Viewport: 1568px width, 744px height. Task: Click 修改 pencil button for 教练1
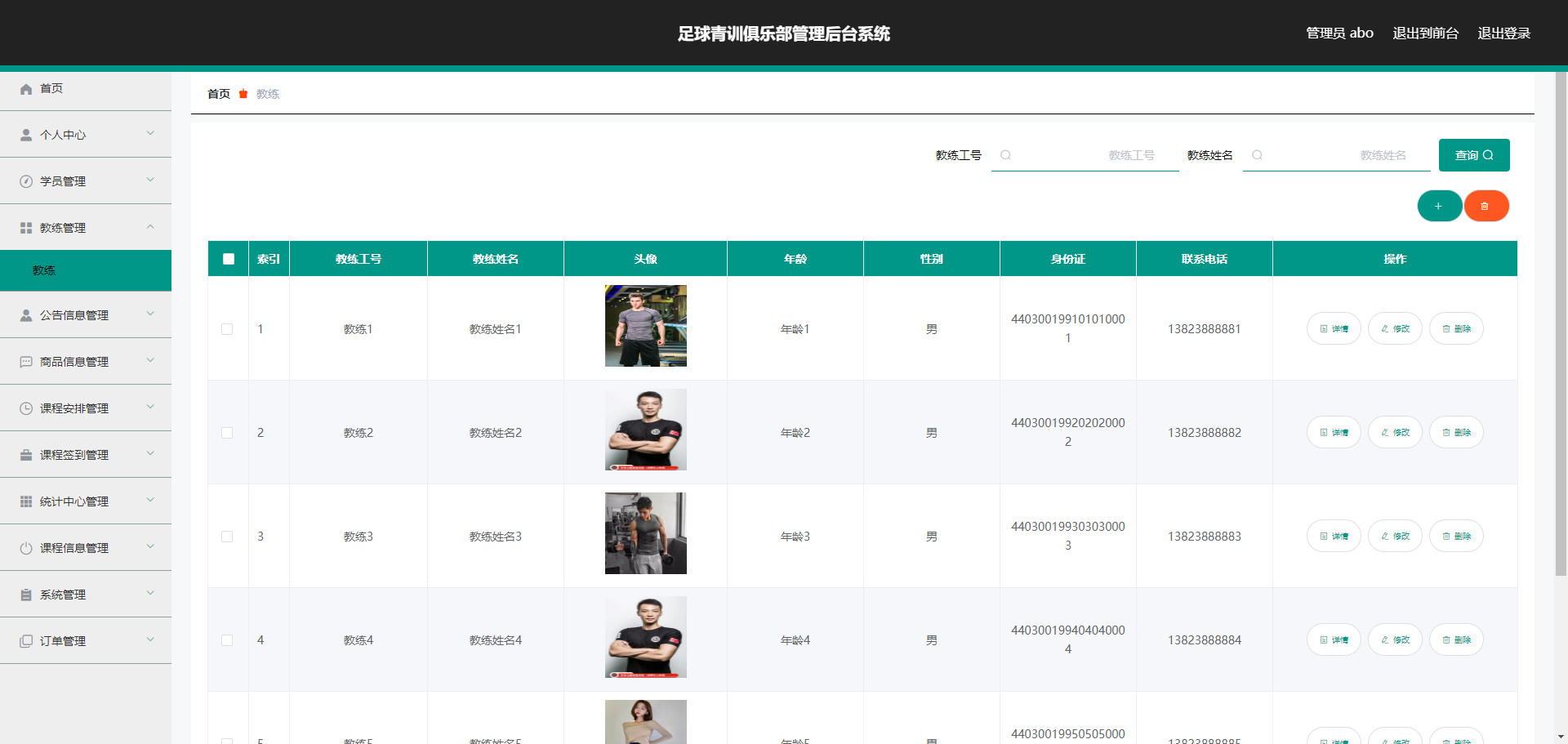tap(1395, 328)
